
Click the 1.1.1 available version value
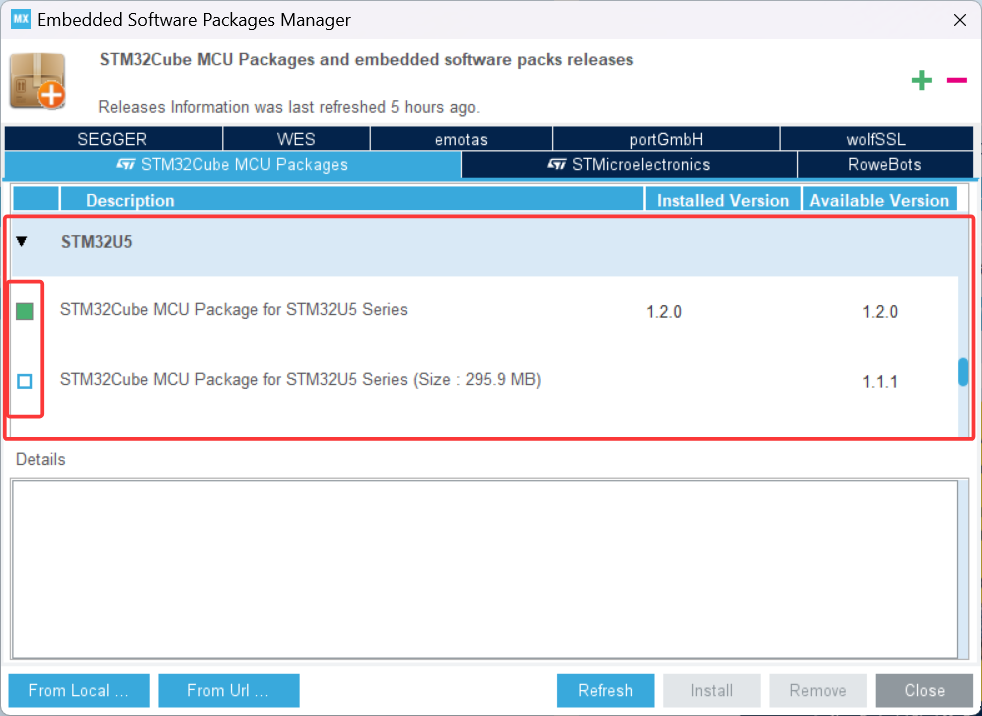880,381
